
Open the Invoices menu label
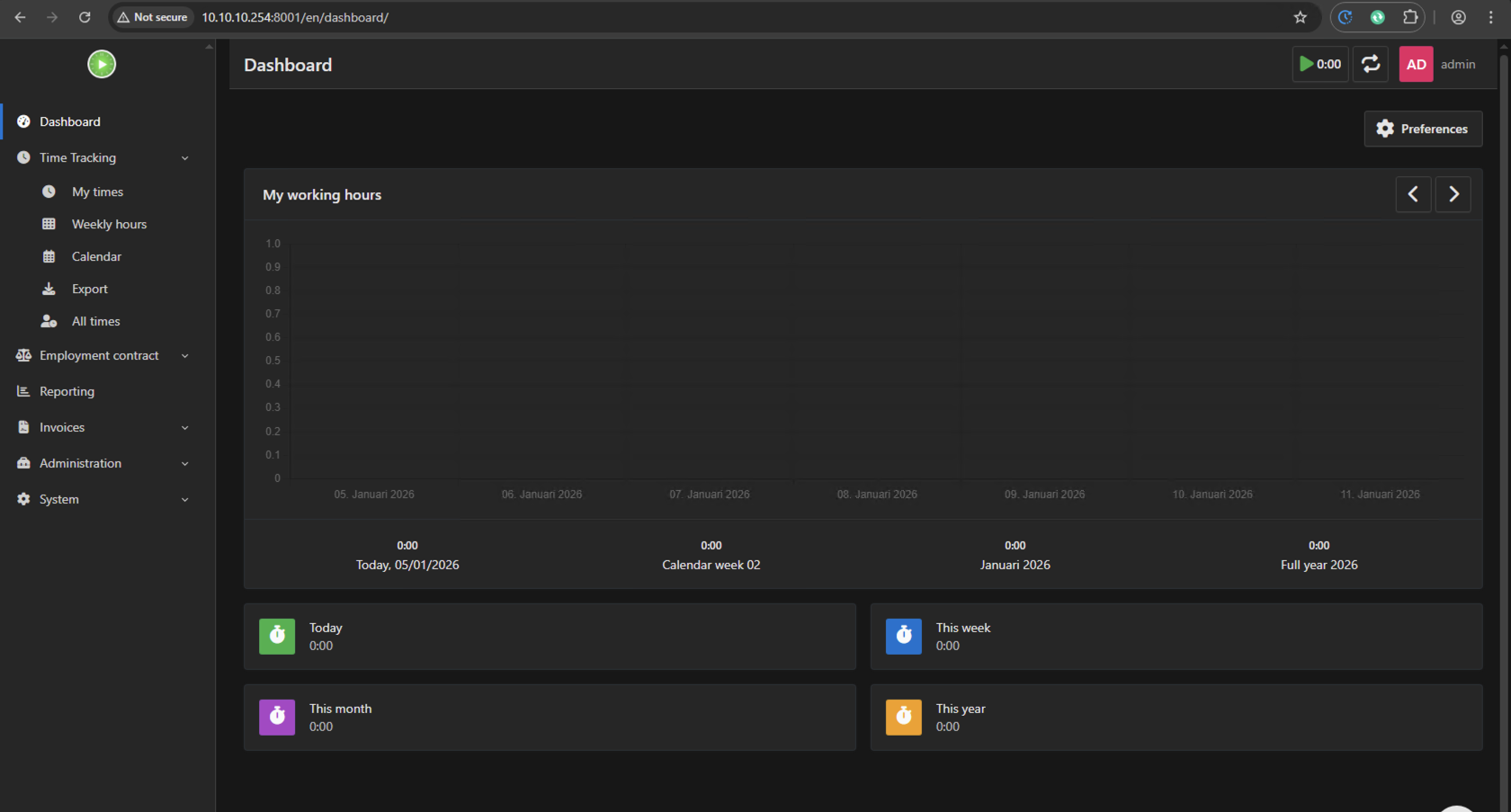click(x=62, y=427)
